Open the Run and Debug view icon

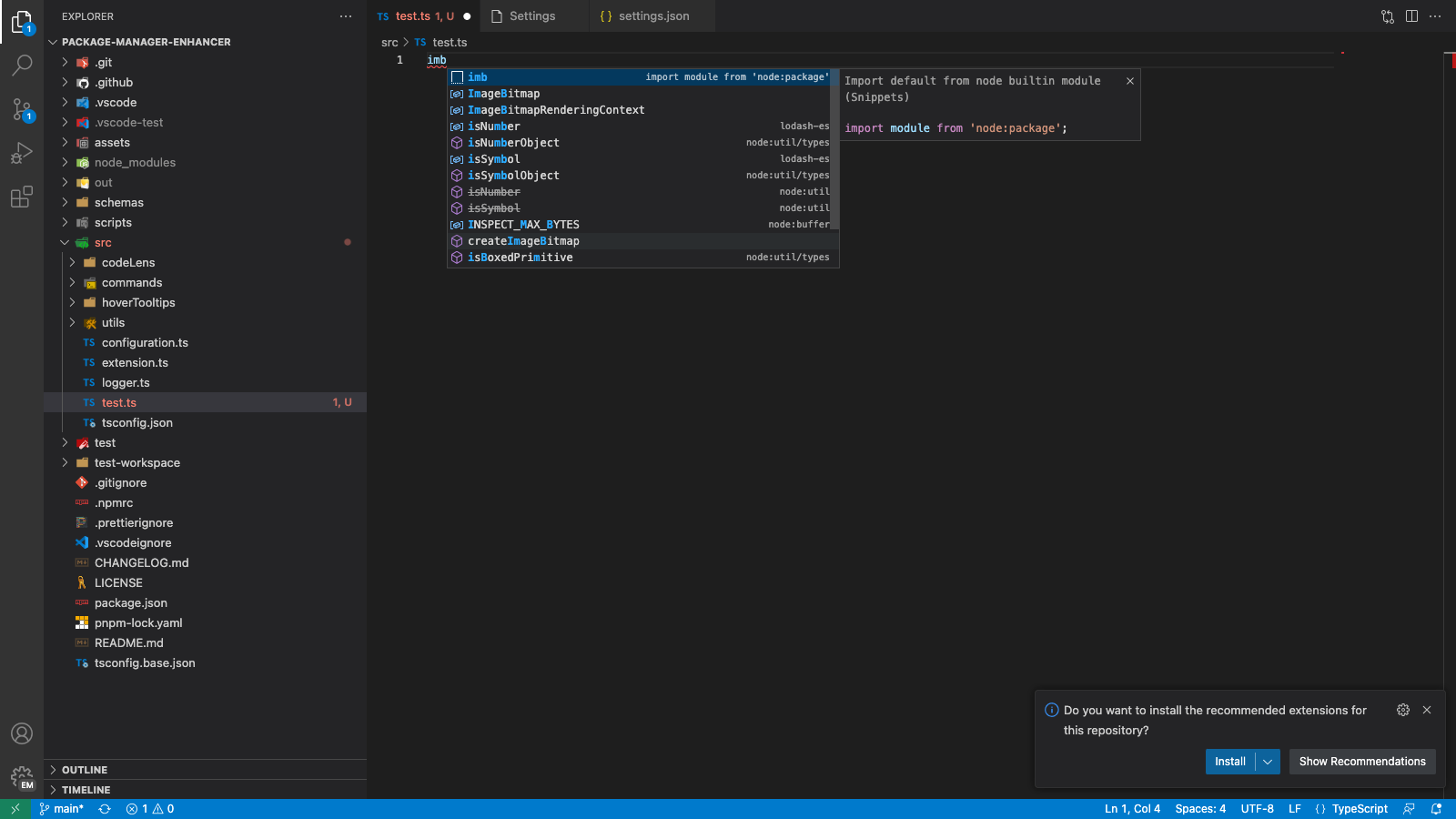coord(22,153)
